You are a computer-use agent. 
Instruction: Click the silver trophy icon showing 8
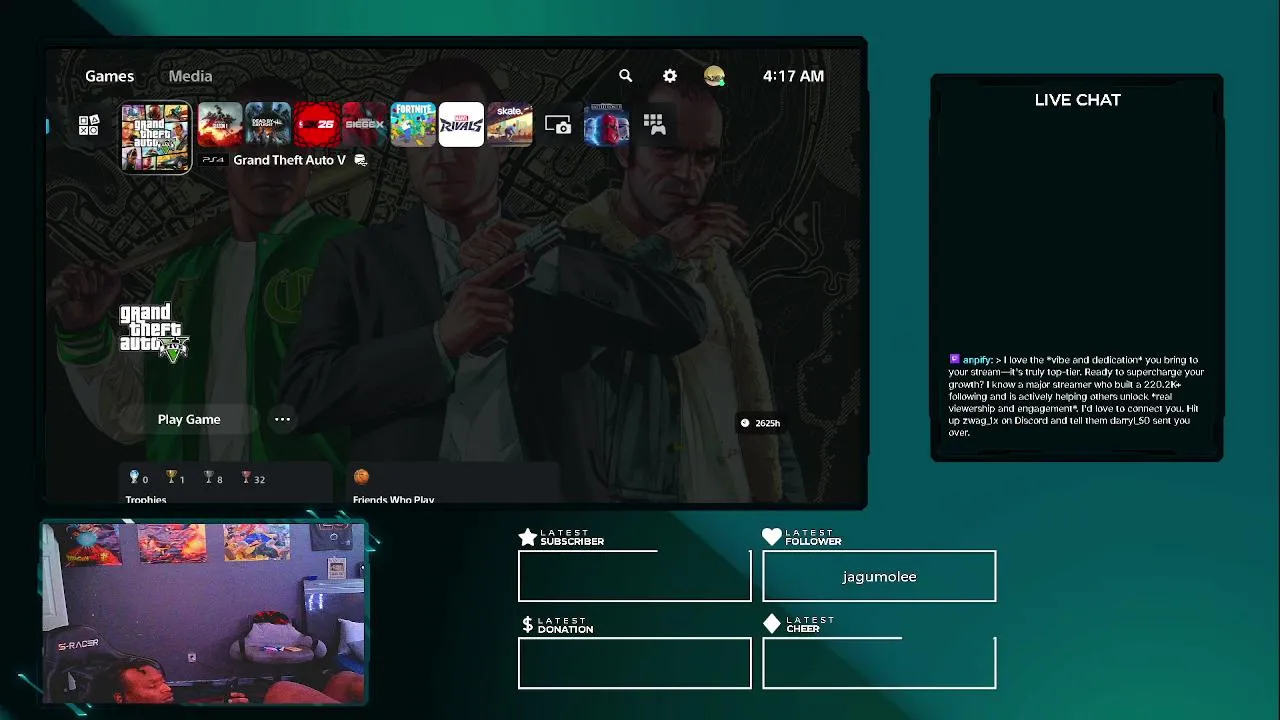pyautogui.click(x=209, y=478)
